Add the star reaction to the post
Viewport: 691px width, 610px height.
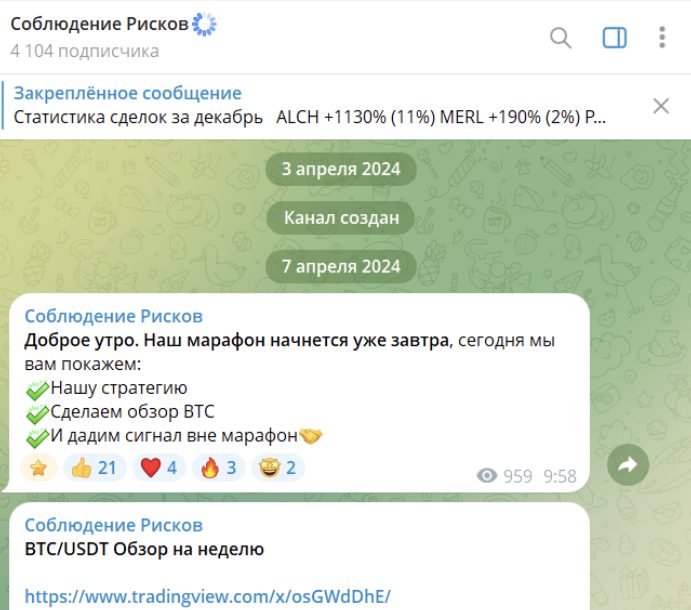pyautogui.click(x=39, y=468)
